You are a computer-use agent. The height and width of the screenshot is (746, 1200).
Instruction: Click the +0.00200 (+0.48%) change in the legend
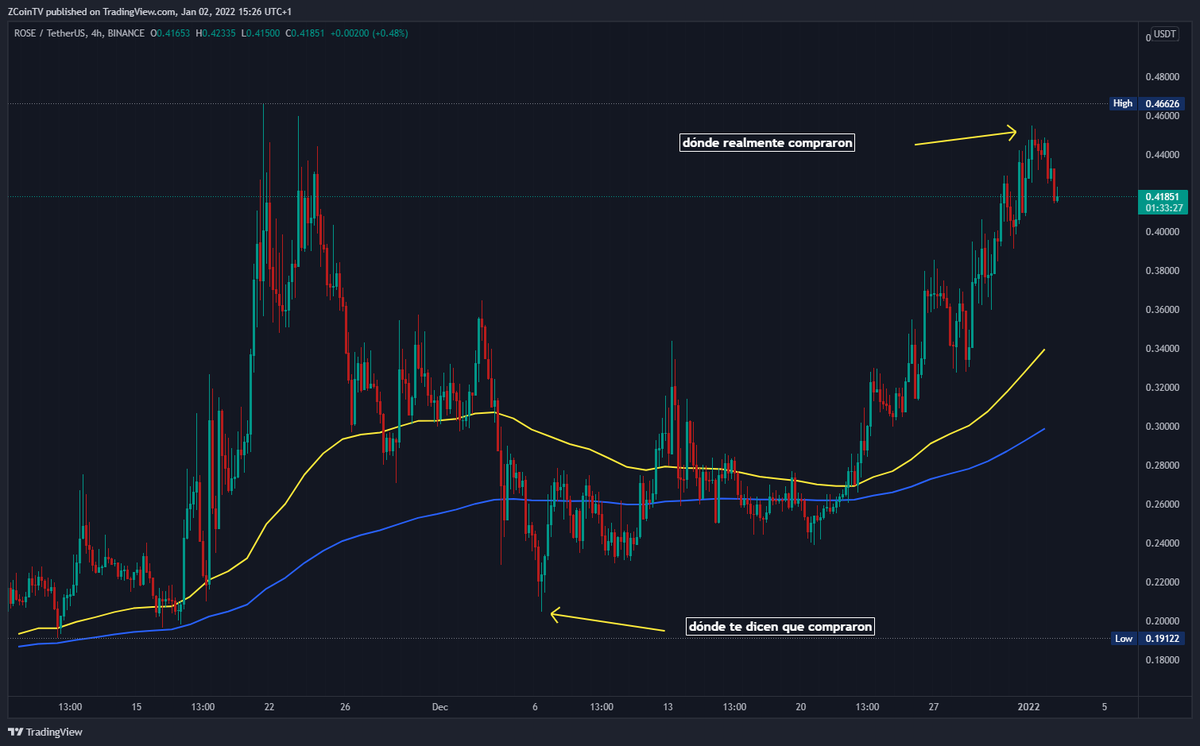pyautogui.click(x=371, y=33)
